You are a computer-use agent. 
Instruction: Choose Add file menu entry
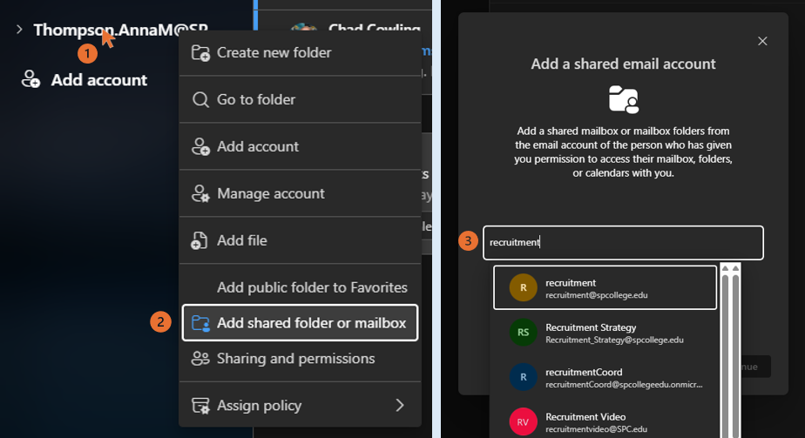(300, 240)
